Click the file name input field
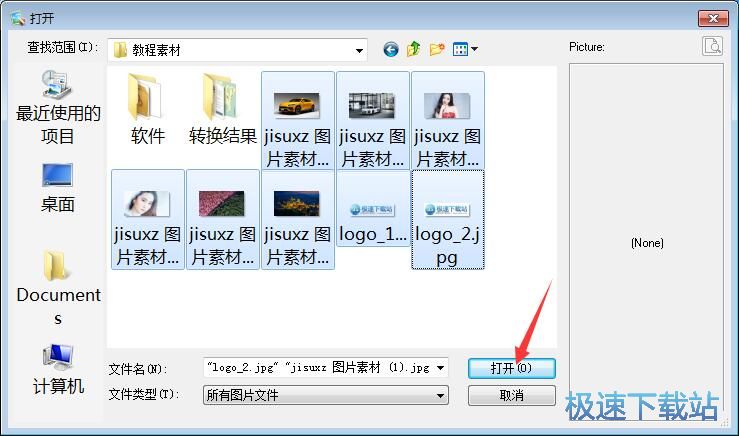The height and width of the screenshot is (436, 739). pos(318,368)
